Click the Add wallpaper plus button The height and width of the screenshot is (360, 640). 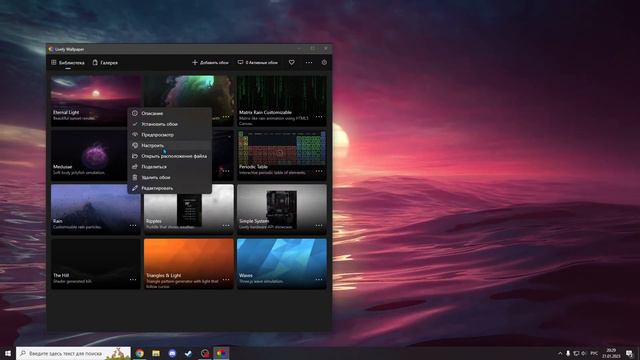pos(210,62)
